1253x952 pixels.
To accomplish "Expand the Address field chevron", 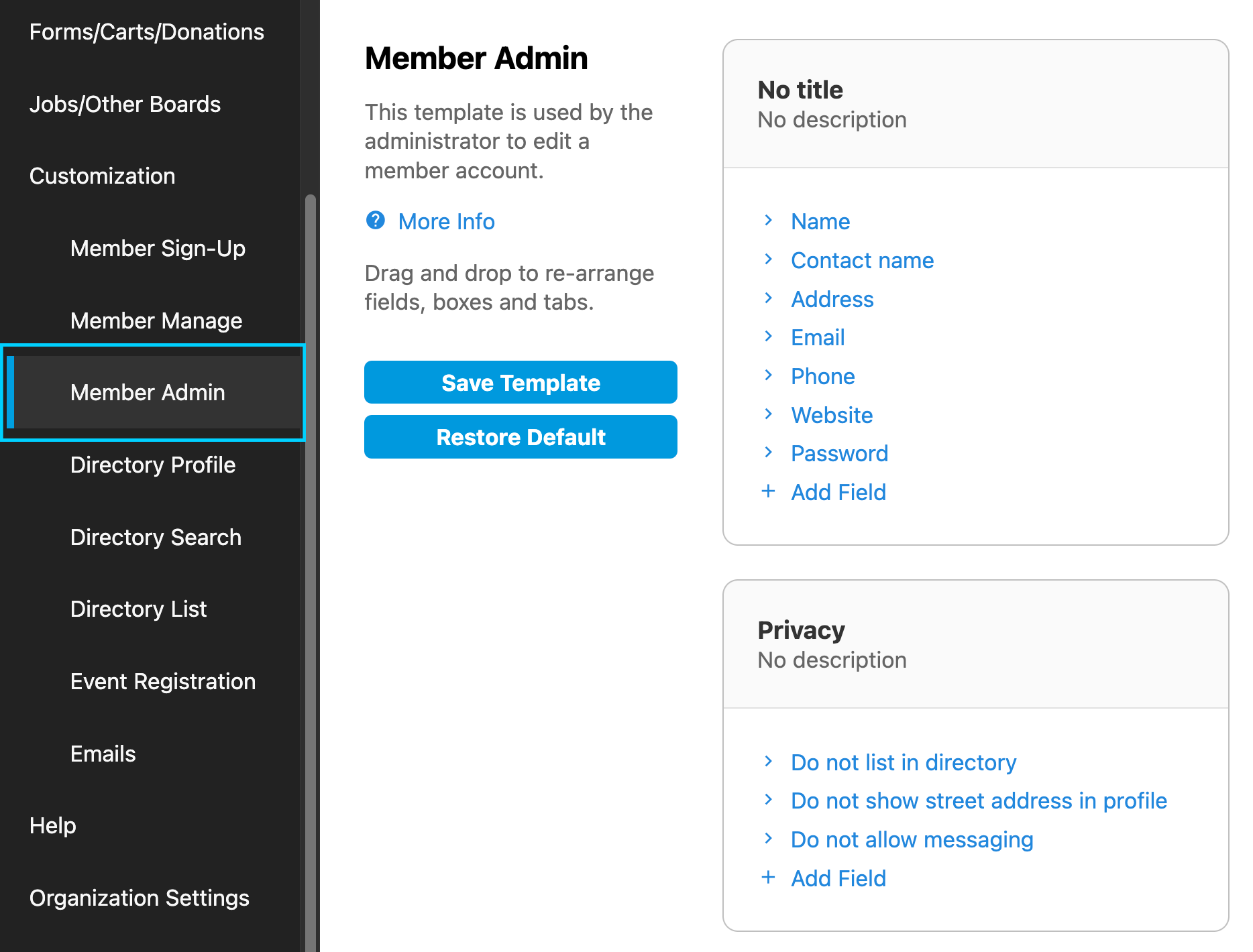I will [x=769, y=298].
